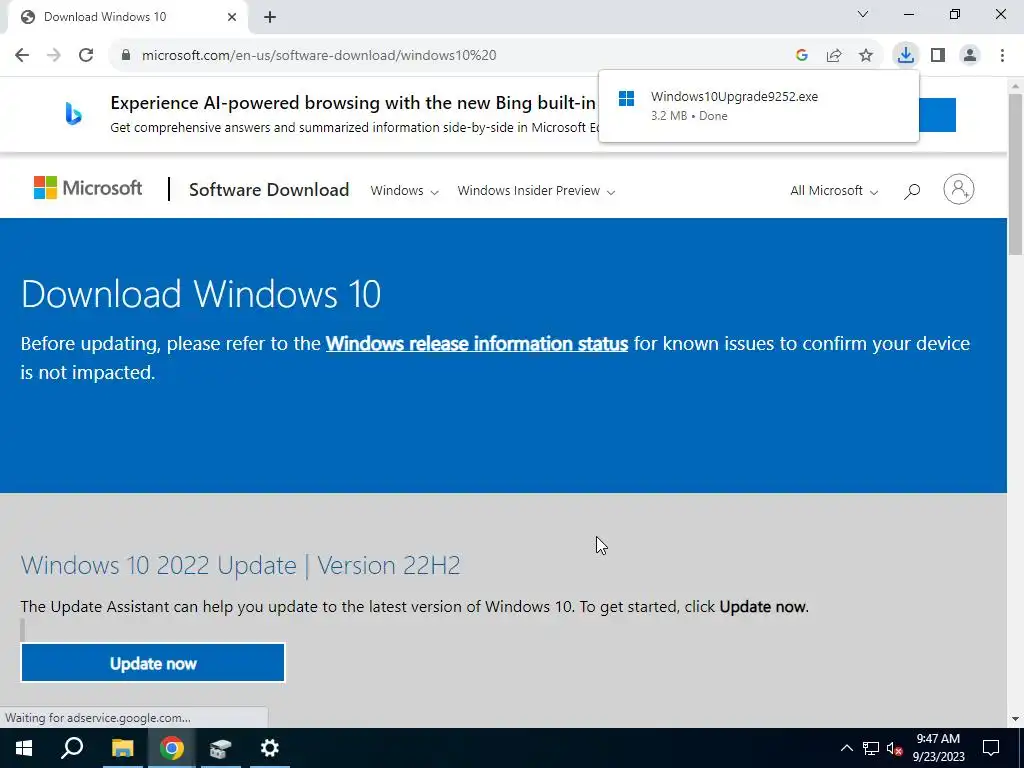Expand the Windows Insider Preview menu

point(536,191)
